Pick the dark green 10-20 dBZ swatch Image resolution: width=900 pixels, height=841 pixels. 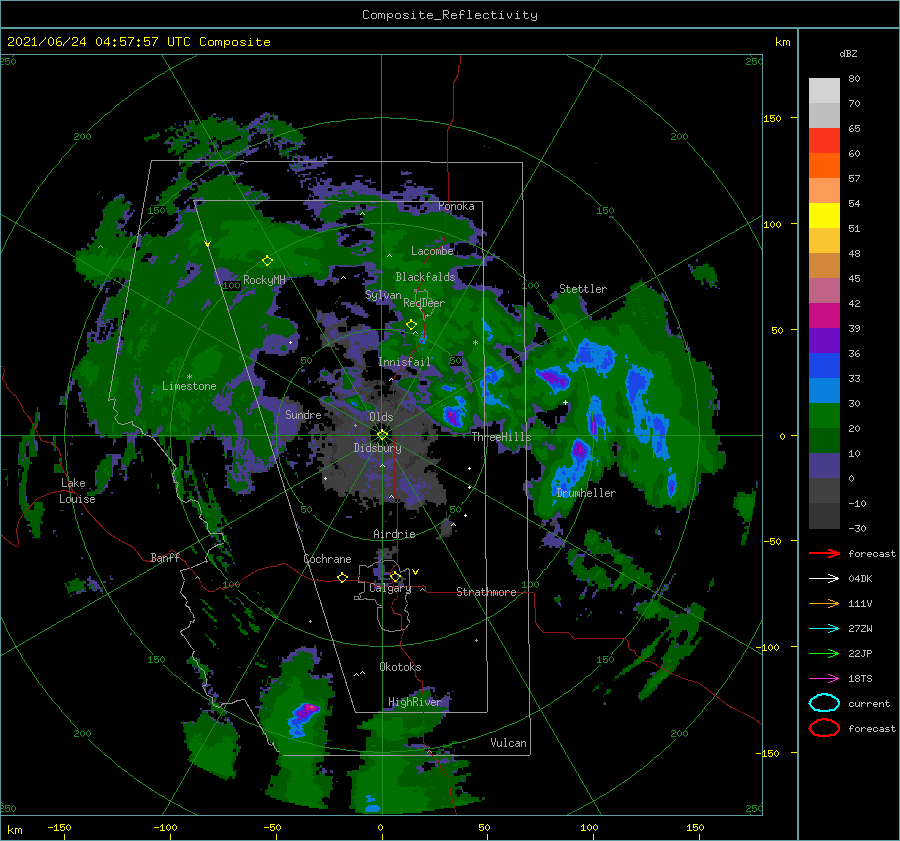pos(824,441)
